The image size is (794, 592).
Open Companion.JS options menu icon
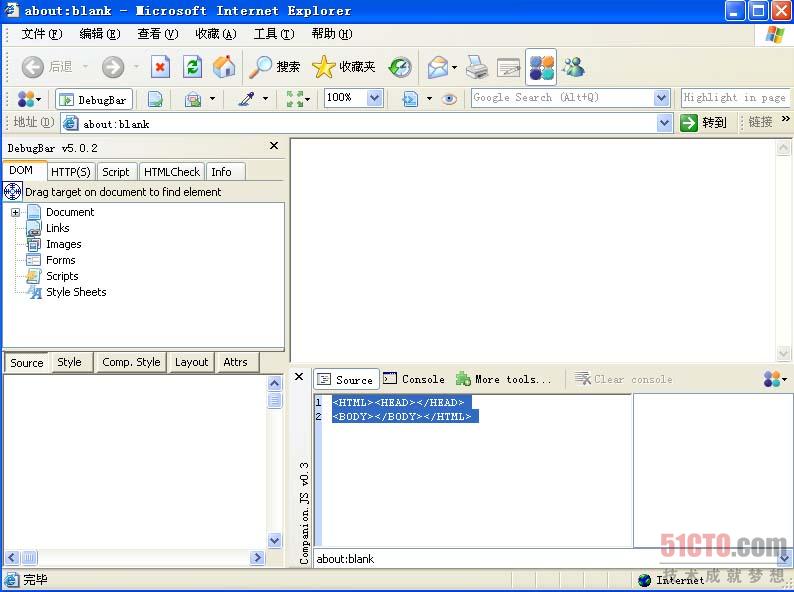pyautogui.click(x=775, y=379)
